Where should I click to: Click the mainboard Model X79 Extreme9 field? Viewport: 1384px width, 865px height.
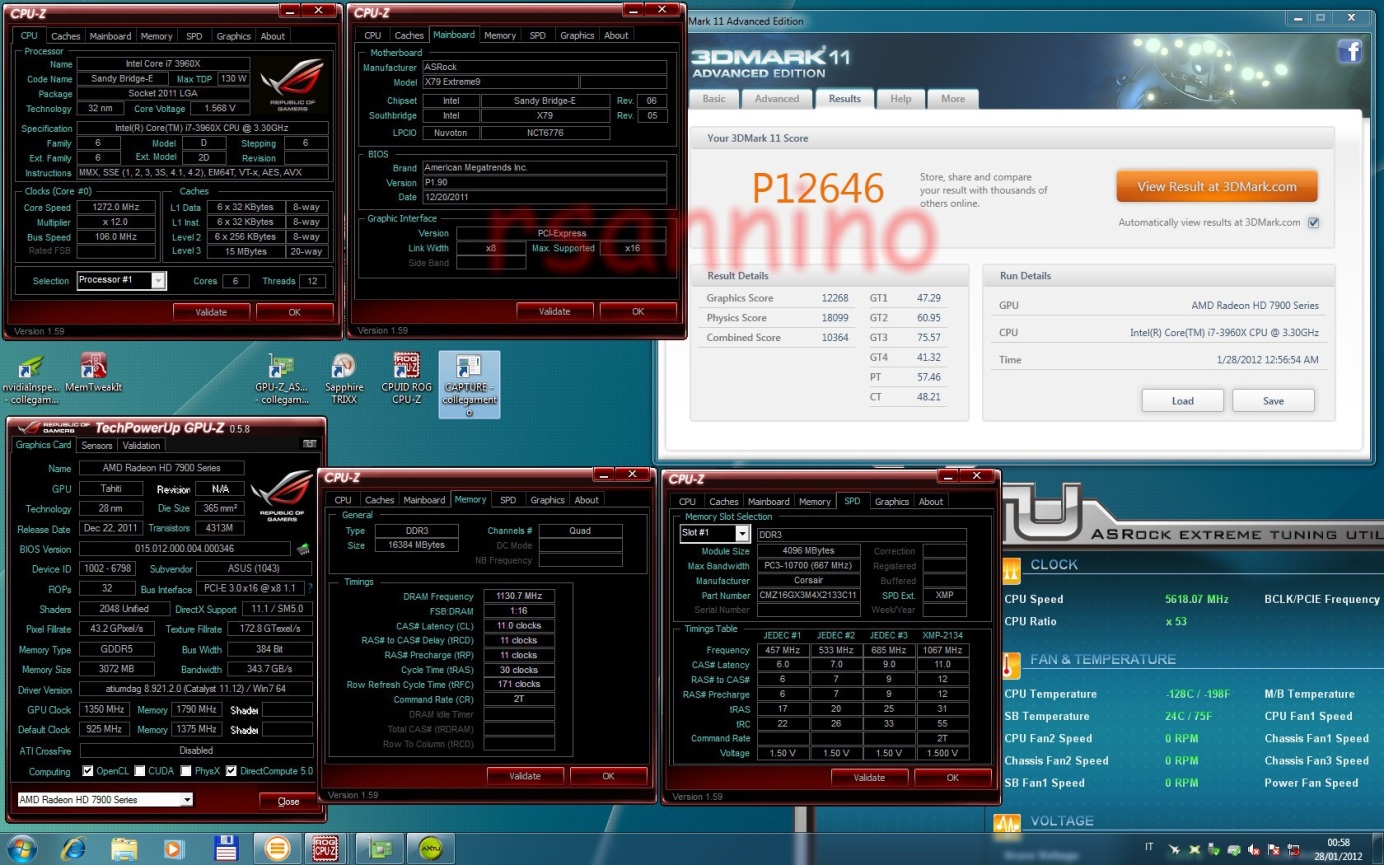pyautogui.click(x=500, y=82)
